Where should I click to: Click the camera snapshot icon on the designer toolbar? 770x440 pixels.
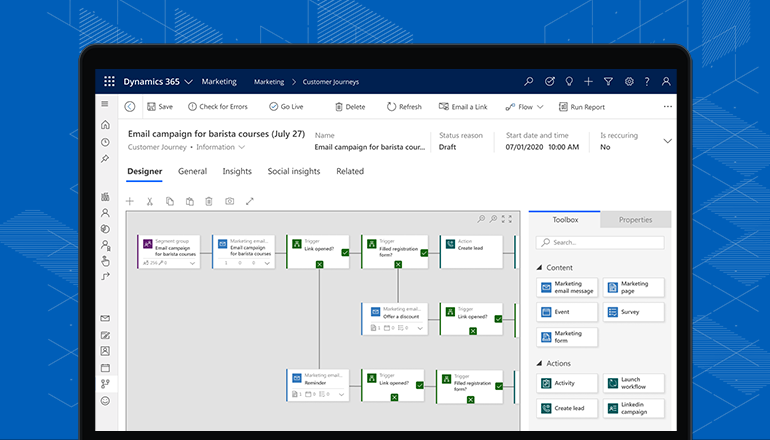(x=229, y=201)
